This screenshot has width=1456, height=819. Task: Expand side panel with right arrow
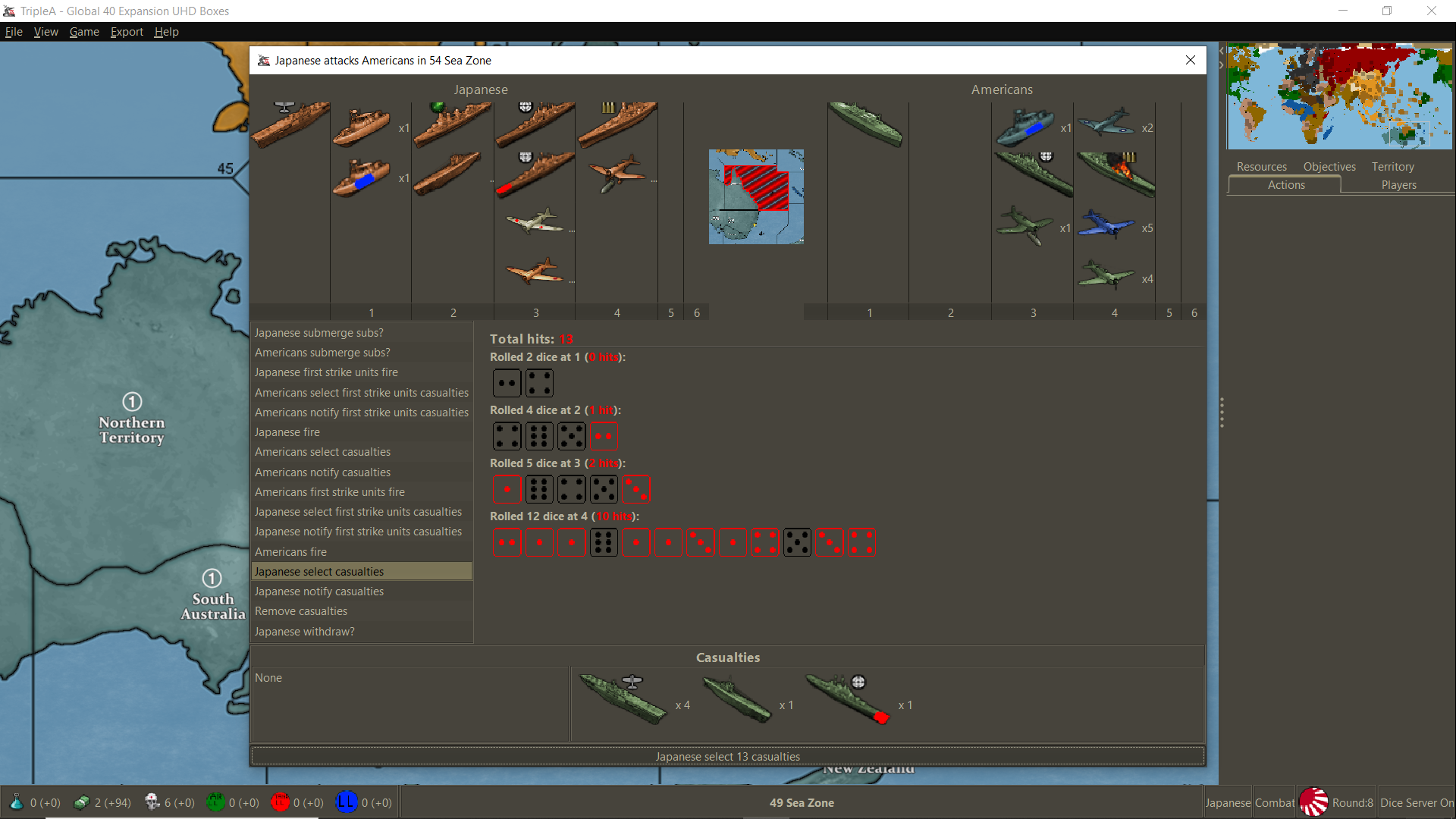[1222, 65]
